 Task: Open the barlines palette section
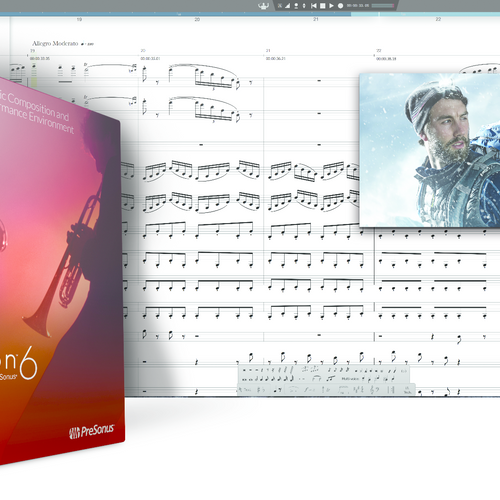tap(392, 390)
